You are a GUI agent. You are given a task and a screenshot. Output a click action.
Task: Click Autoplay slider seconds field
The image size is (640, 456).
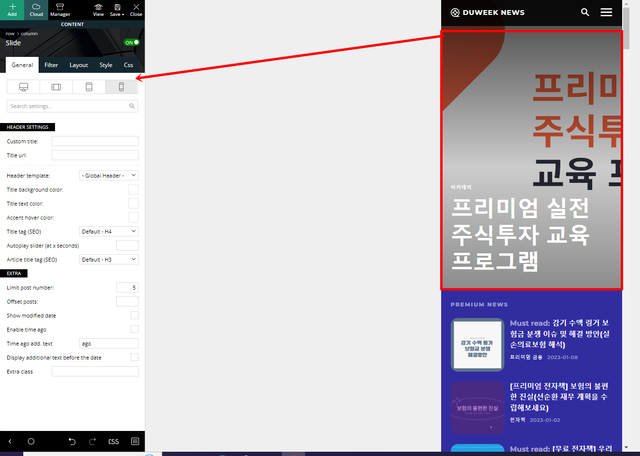(127, 245)
